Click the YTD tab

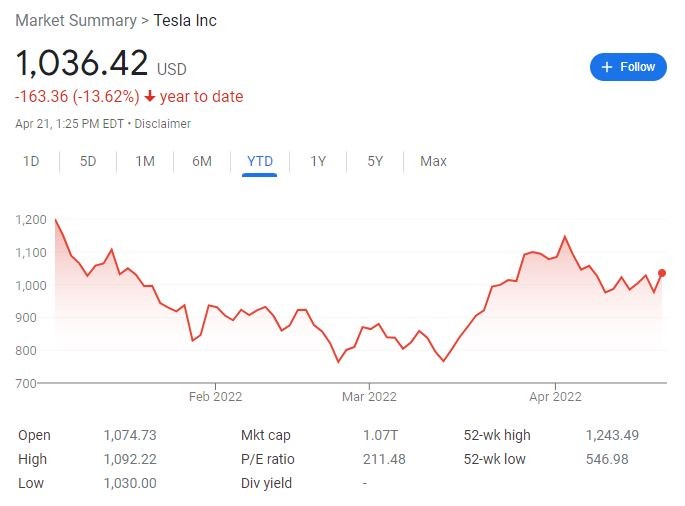[260, 161]
